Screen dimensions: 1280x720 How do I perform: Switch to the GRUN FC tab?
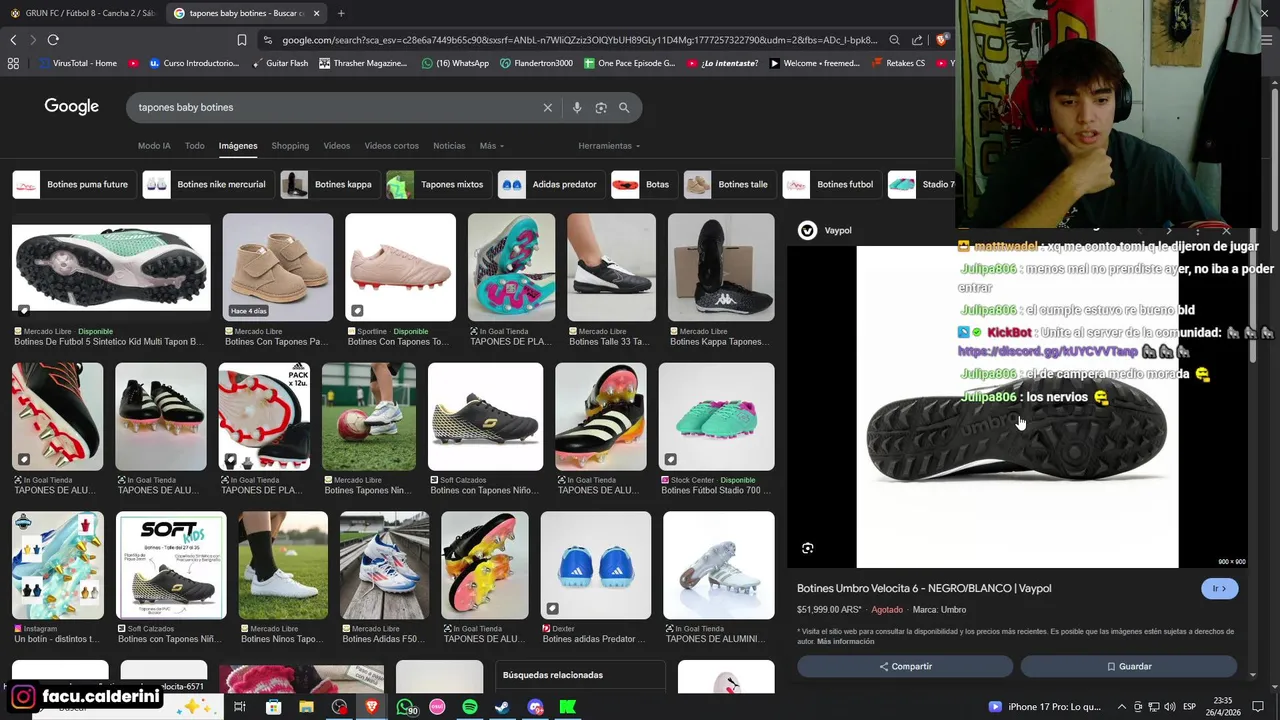click(82, 13)
